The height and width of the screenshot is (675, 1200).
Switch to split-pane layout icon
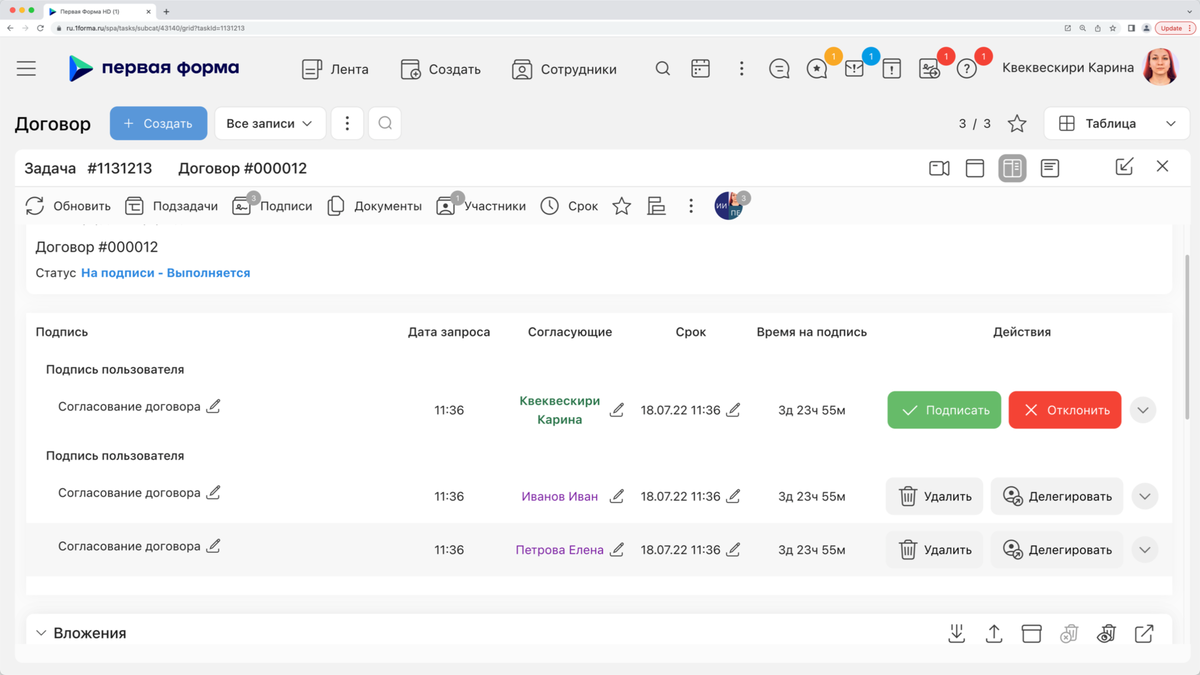1012,168
